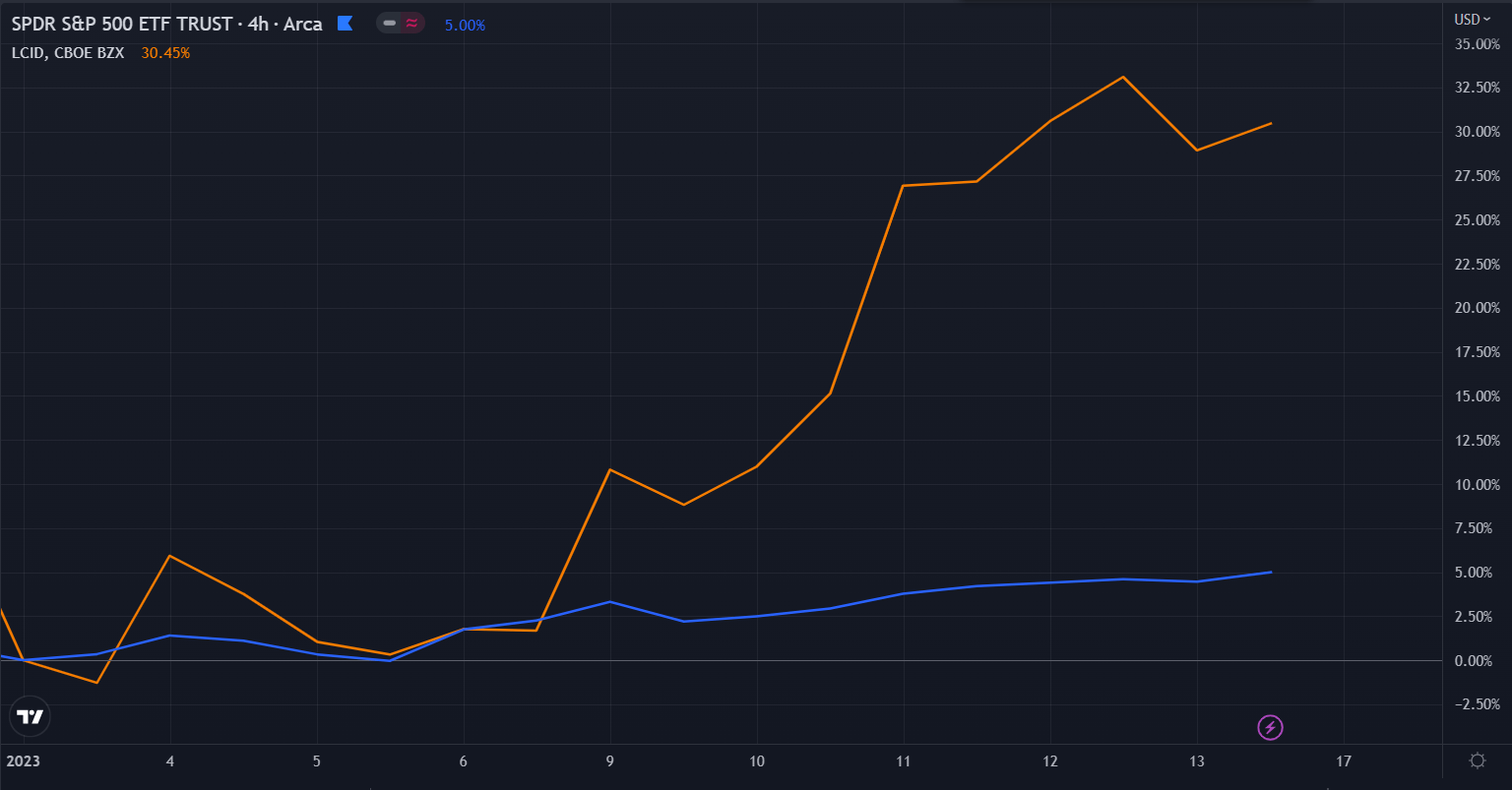
Task: Click date 11 on the time axis
Action: tap(903, 760)
